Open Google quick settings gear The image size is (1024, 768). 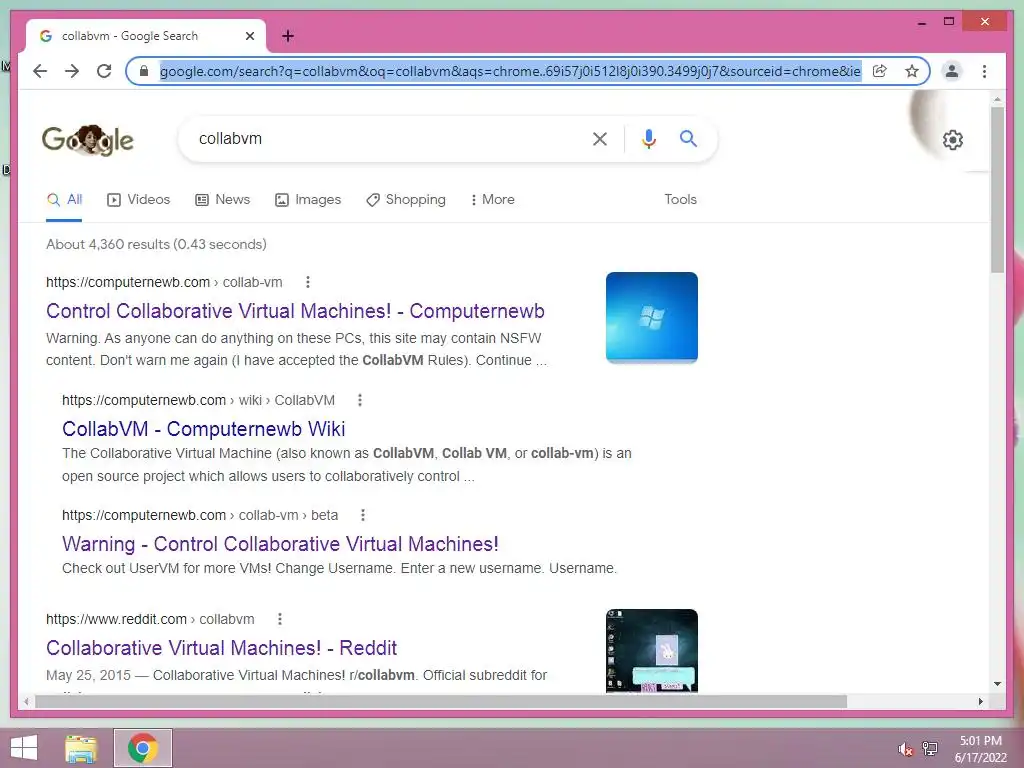[x=953, y=140]
